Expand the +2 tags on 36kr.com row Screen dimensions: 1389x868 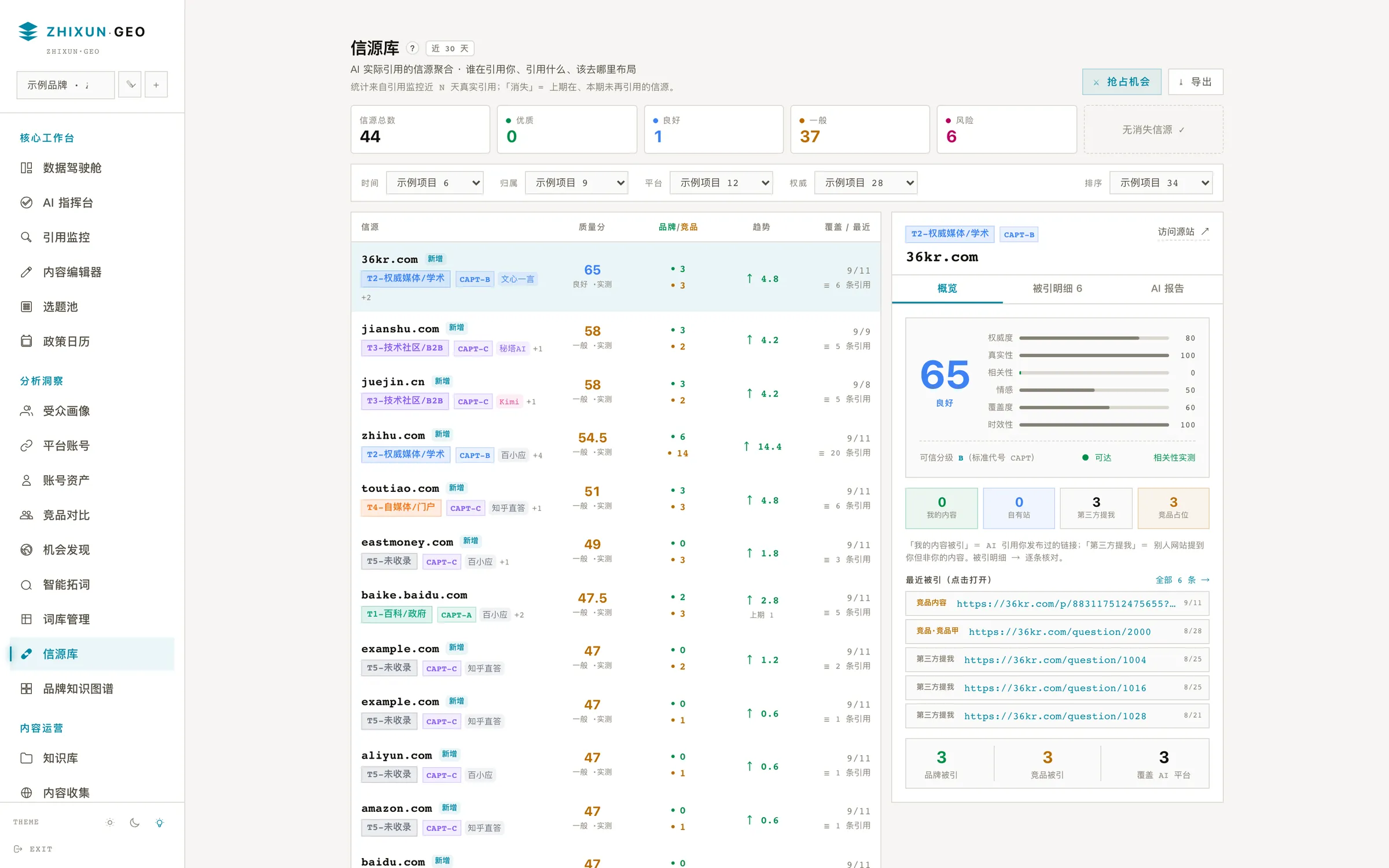pyautogui.click(x=366, y=297)
